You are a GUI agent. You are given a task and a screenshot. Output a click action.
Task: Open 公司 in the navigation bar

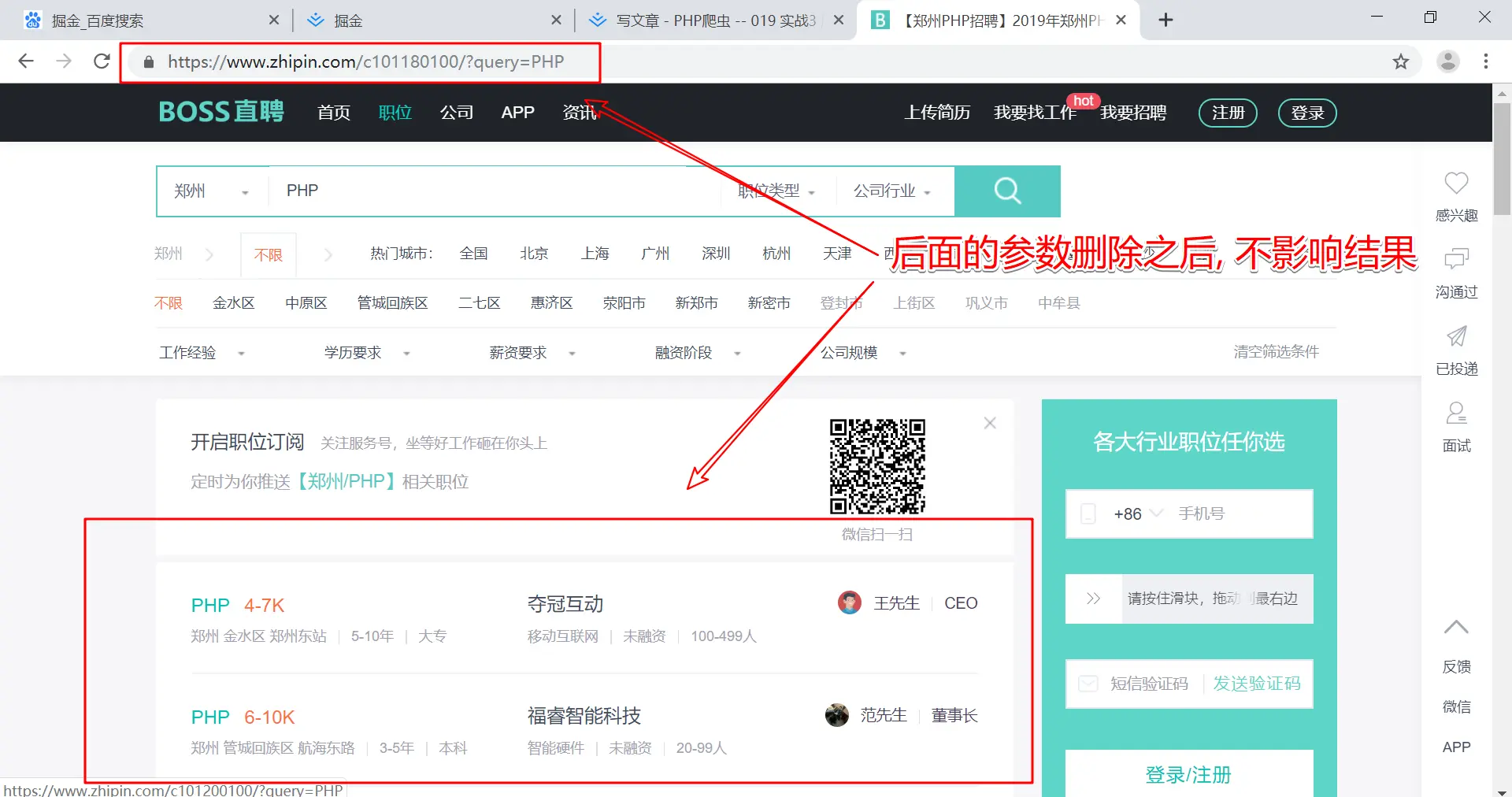point(457,113)
